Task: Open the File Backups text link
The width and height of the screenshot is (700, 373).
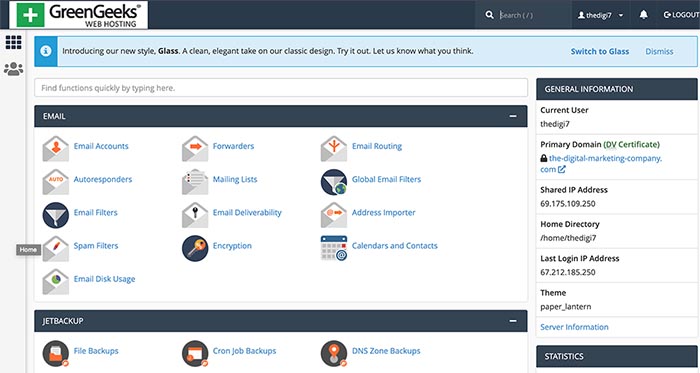Action: coord(96,351)
